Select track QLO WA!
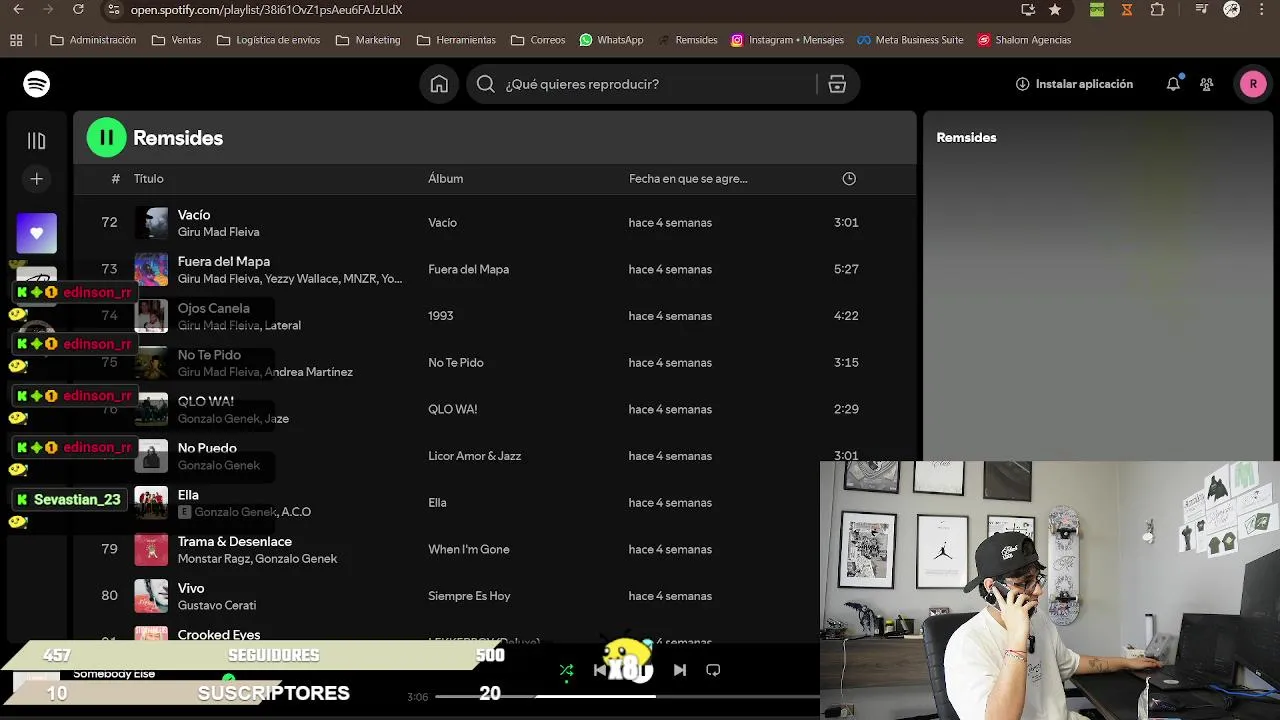The height and width of the screenshot is (720, 1280). coord(206,401)
